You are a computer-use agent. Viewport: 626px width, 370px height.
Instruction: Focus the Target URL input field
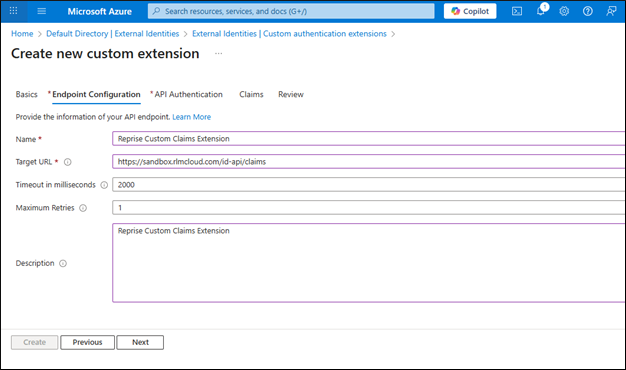pyautogui.click(x=369, y=162)
